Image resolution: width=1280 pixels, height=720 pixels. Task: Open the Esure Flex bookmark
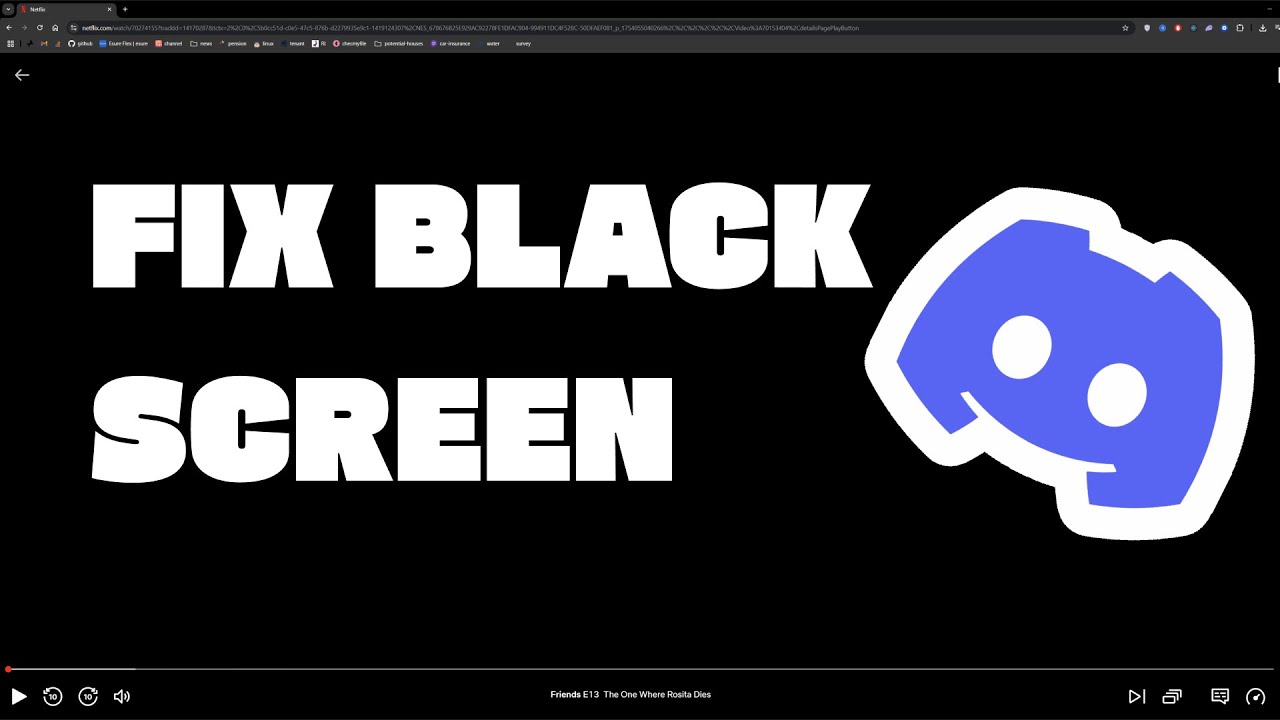coord(123,44)
